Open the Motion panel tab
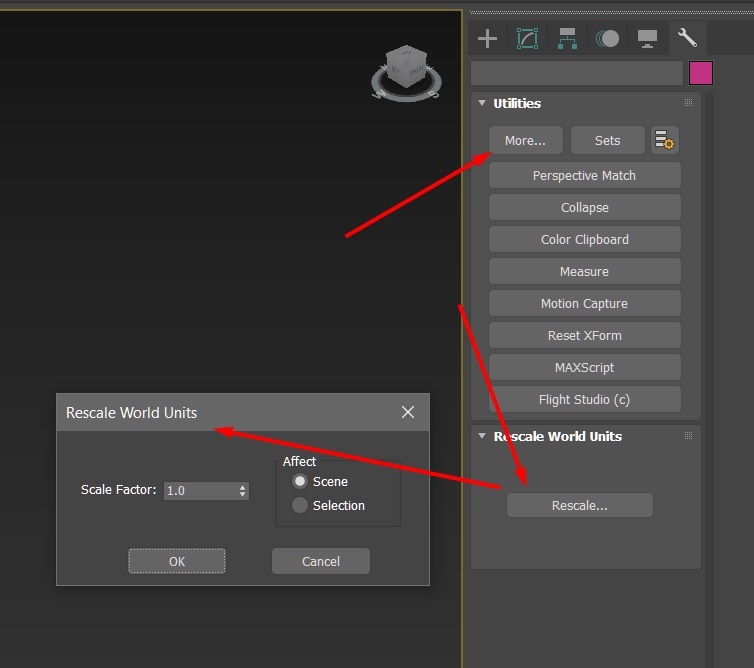The width and height of the screenshot is (754, 668). coord(607,38)
